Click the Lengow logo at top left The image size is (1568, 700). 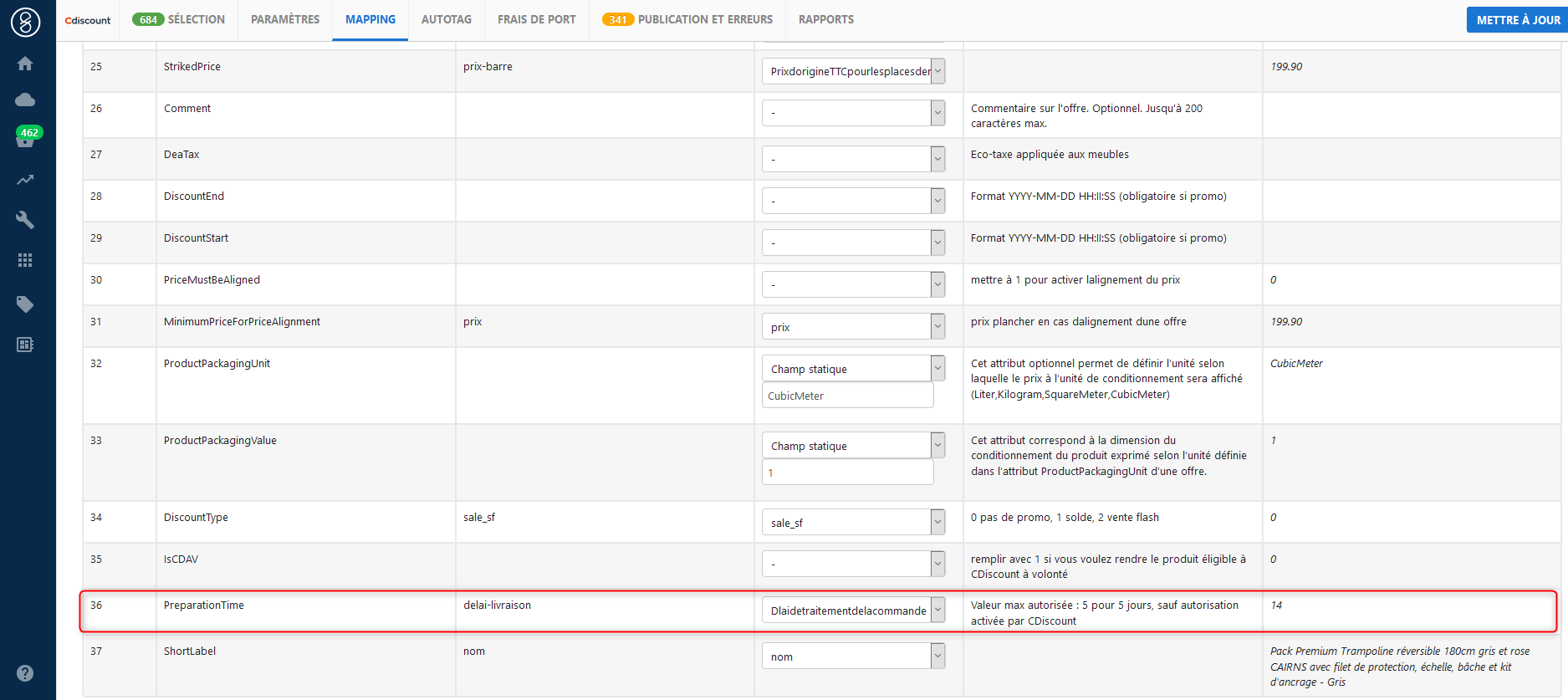coord(25,23)
